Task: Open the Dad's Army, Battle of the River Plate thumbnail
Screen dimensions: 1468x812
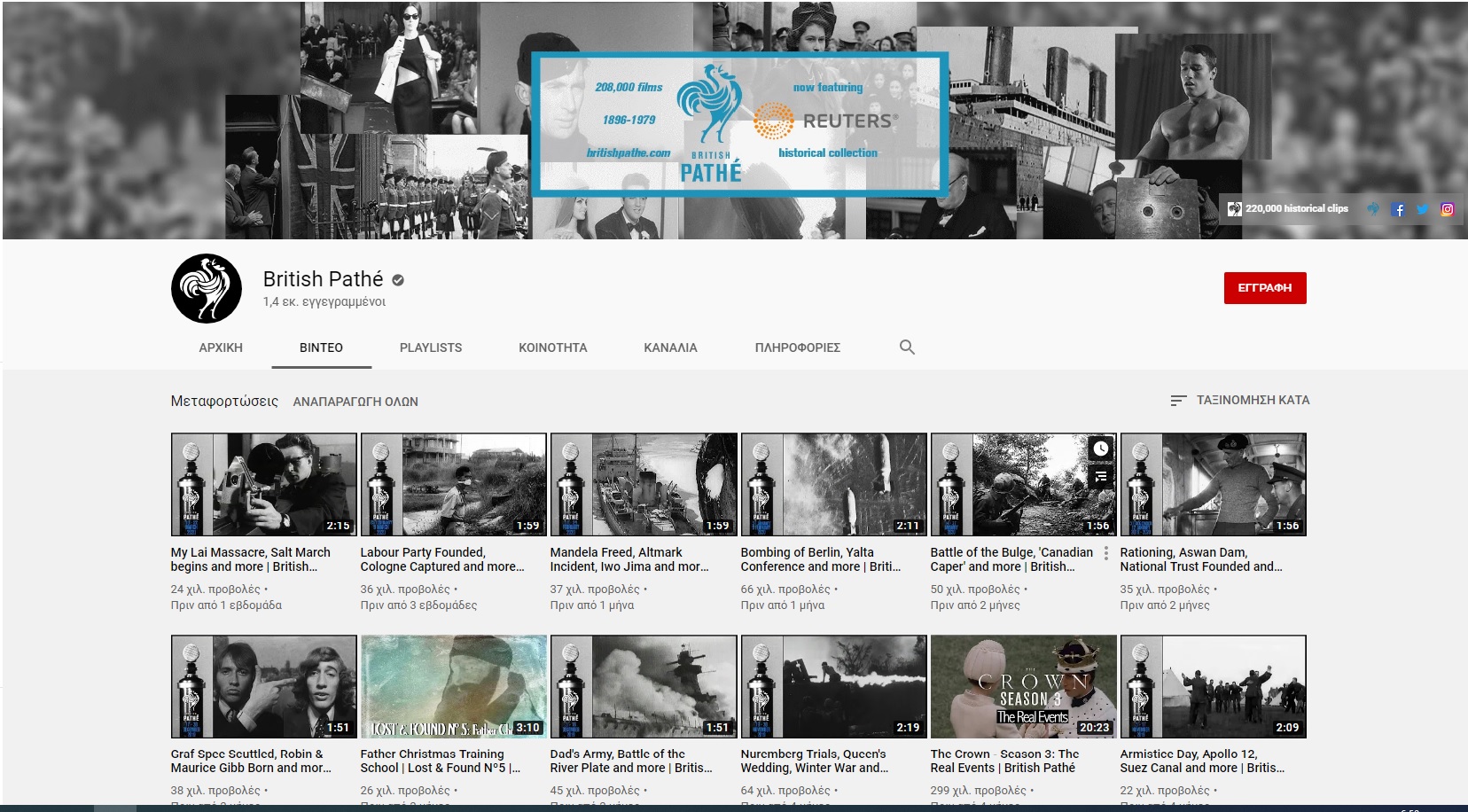Action: click(644, 686)
